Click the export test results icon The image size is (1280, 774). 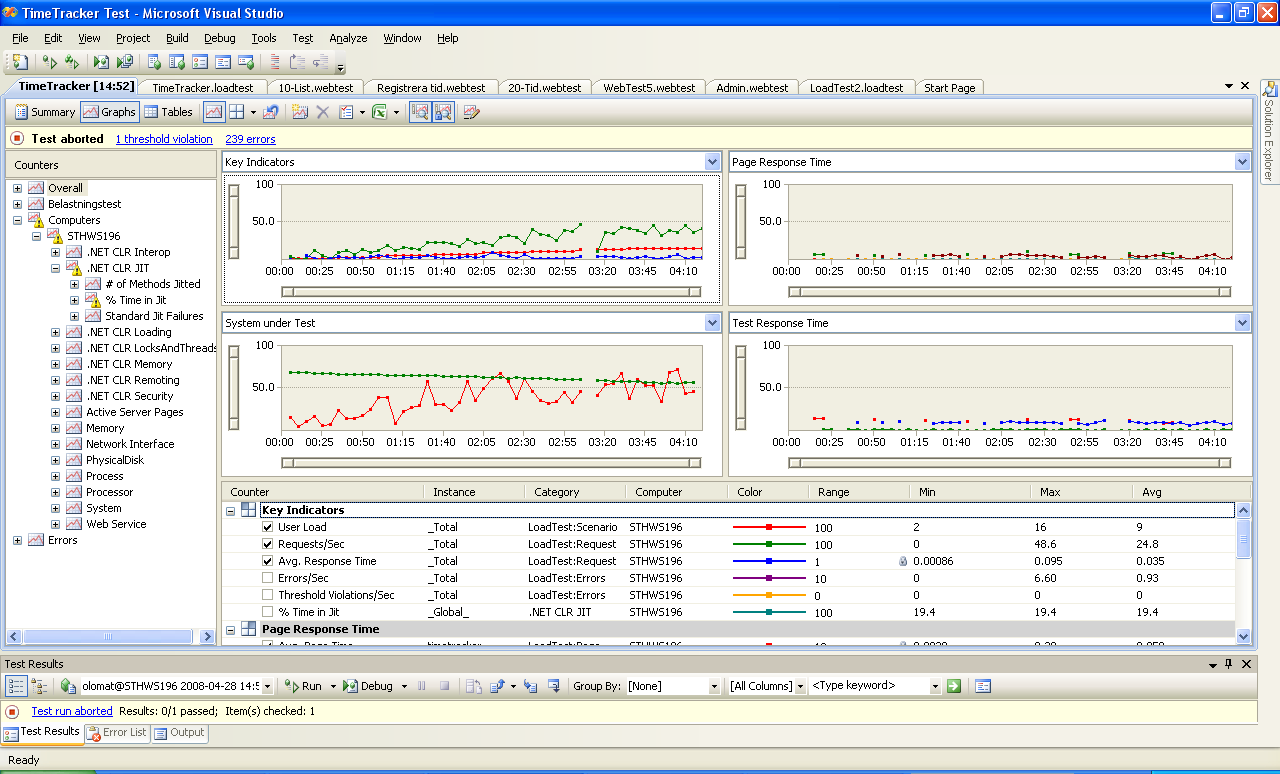coord(497,686)
